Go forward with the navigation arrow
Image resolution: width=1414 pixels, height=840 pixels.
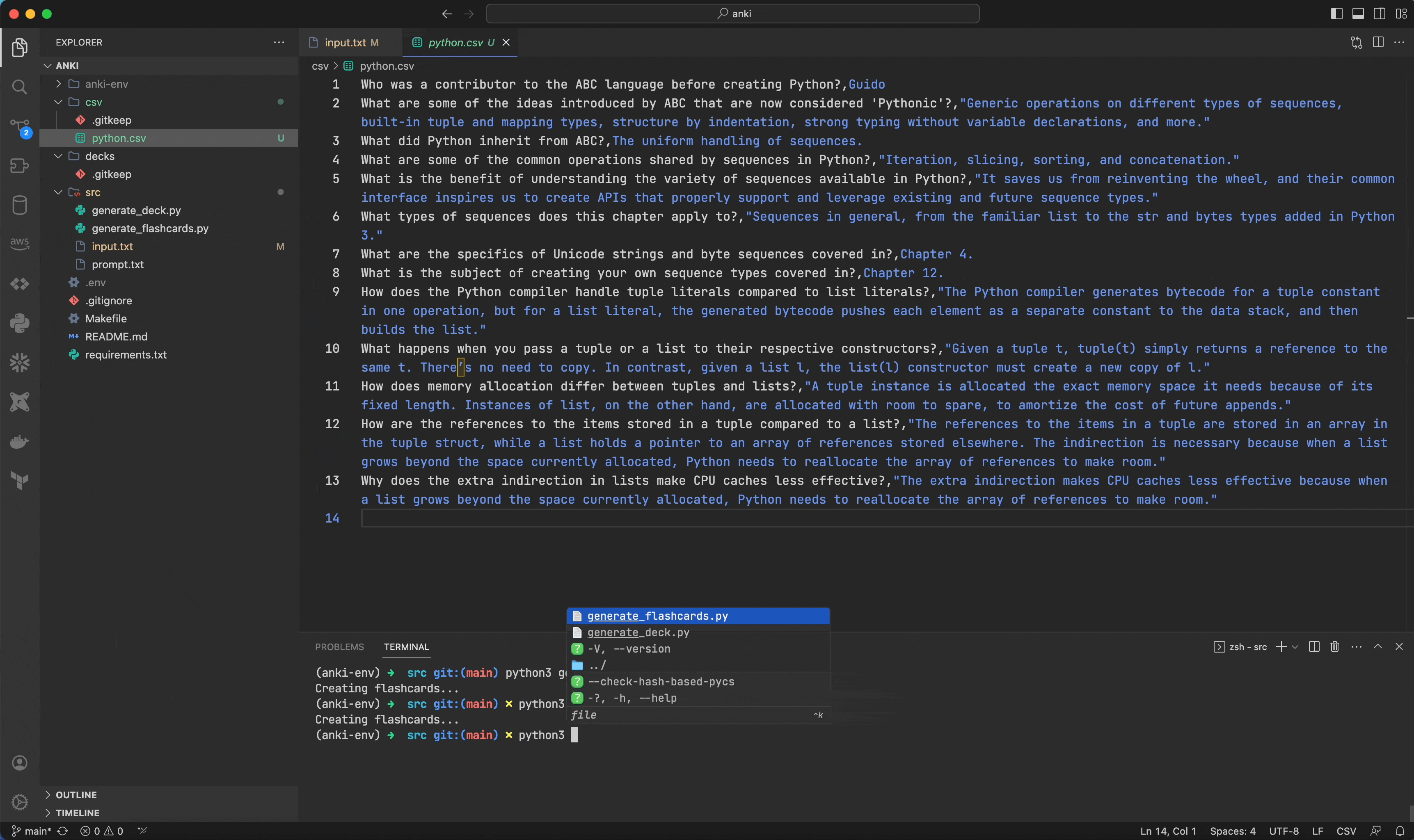pos(468,14)
